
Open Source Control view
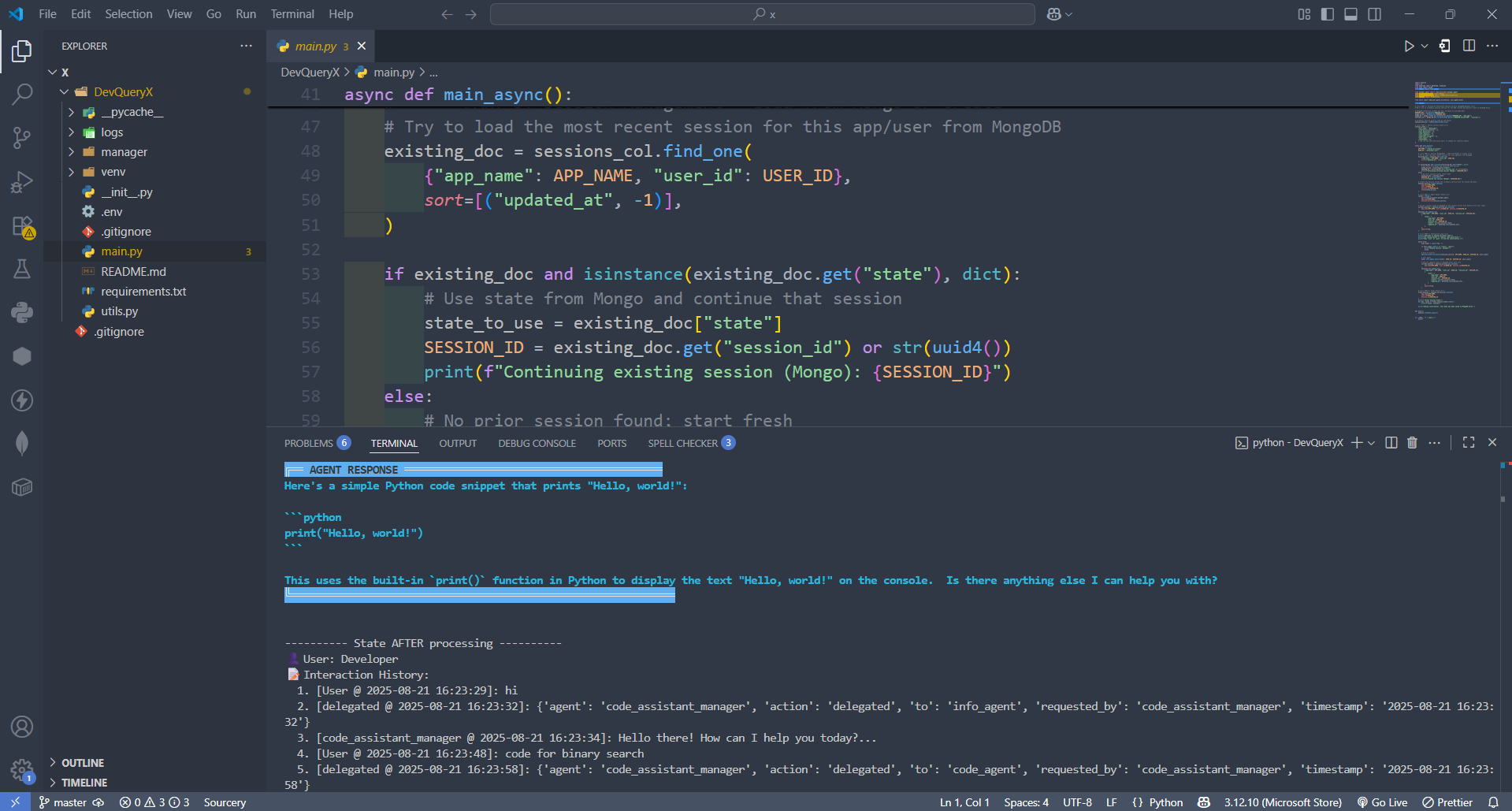click(22, 139)
